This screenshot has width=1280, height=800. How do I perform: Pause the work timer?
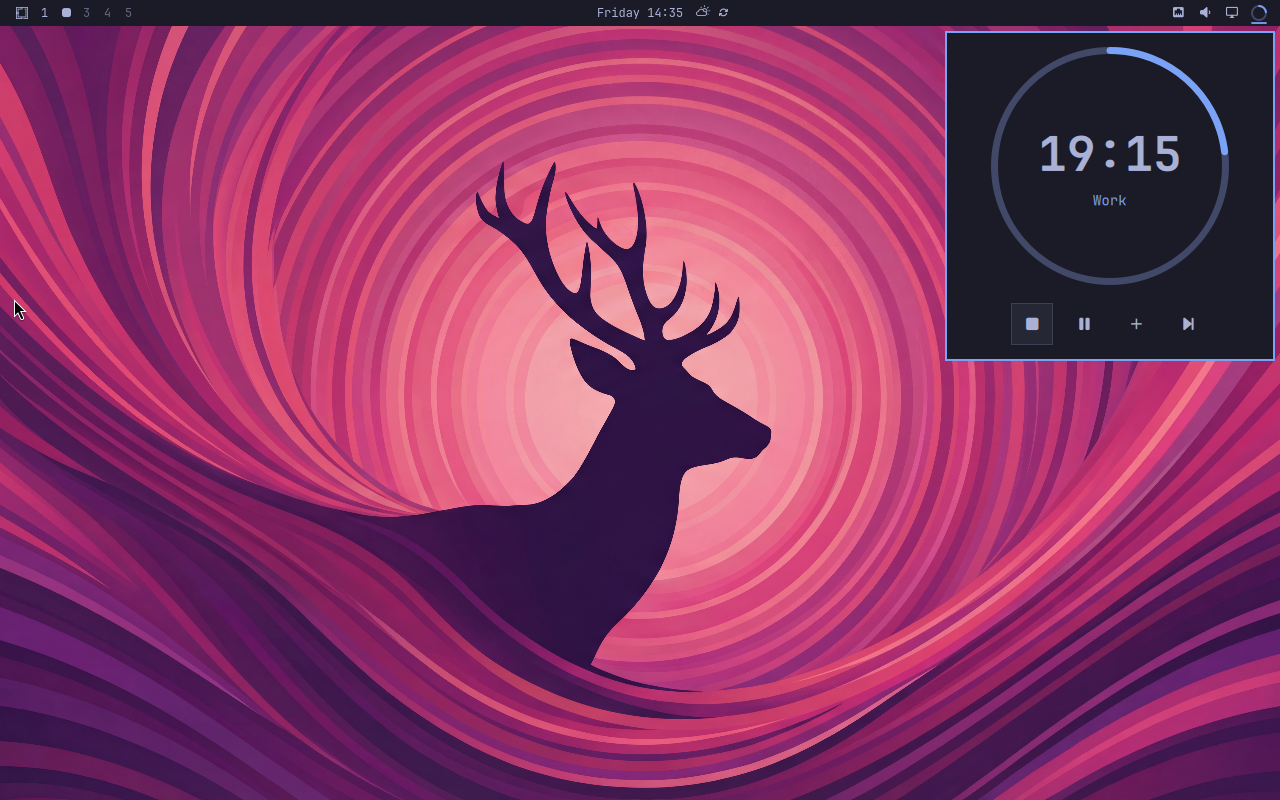coord(1084,324)
